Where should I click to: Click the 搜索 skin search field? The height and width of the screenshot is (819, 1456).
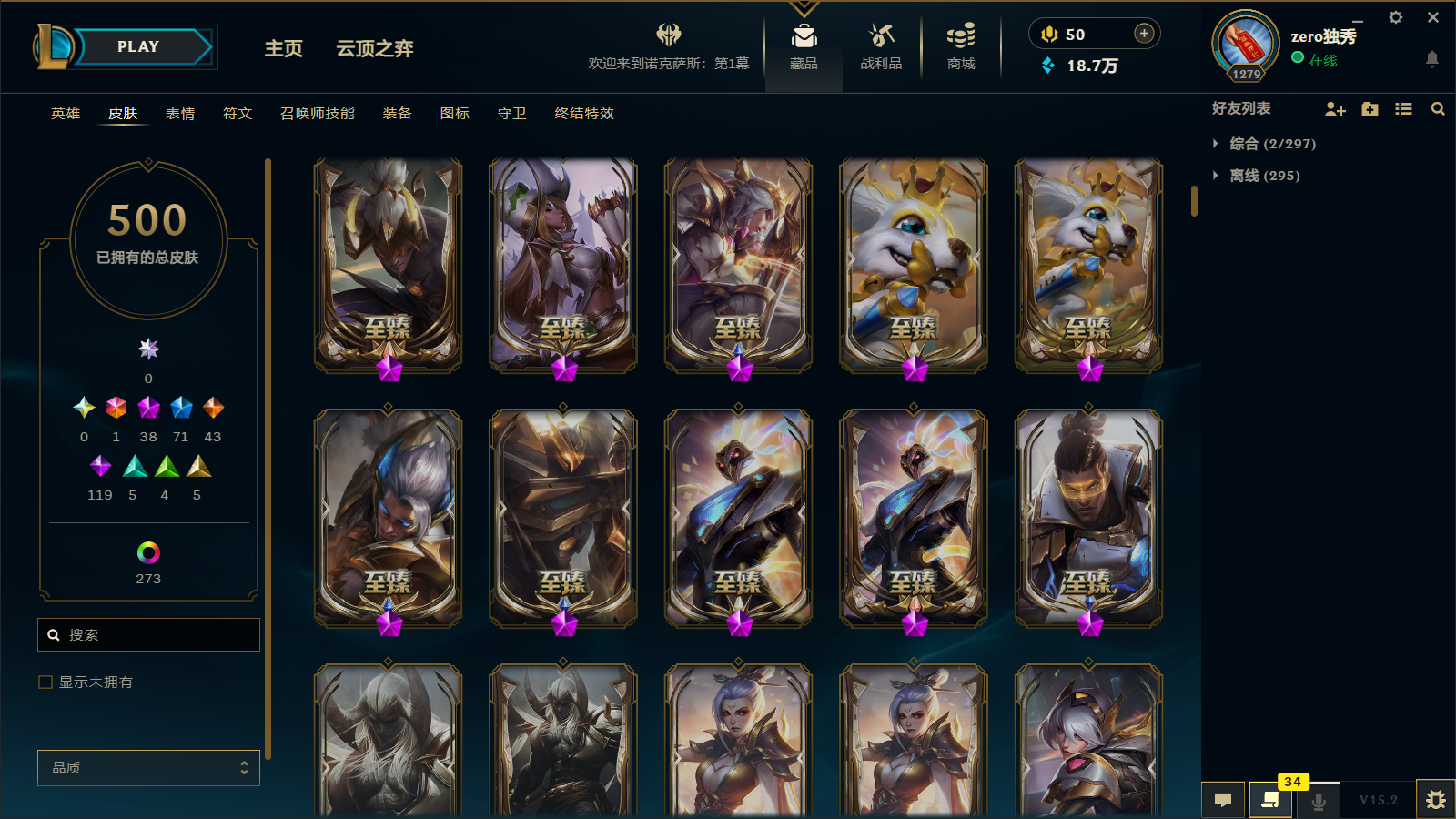coord(148,635)
